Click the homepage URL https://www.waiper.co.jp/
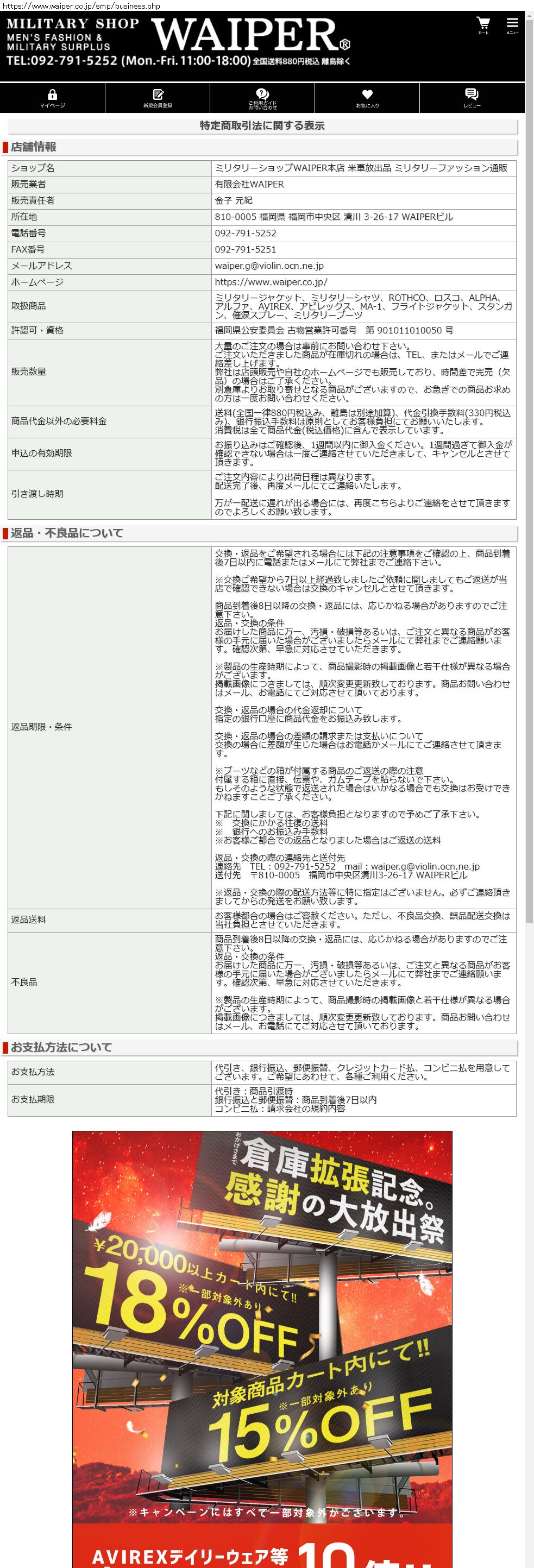The width and height of the screenshot is (534, 1568). tap(271, 282)
